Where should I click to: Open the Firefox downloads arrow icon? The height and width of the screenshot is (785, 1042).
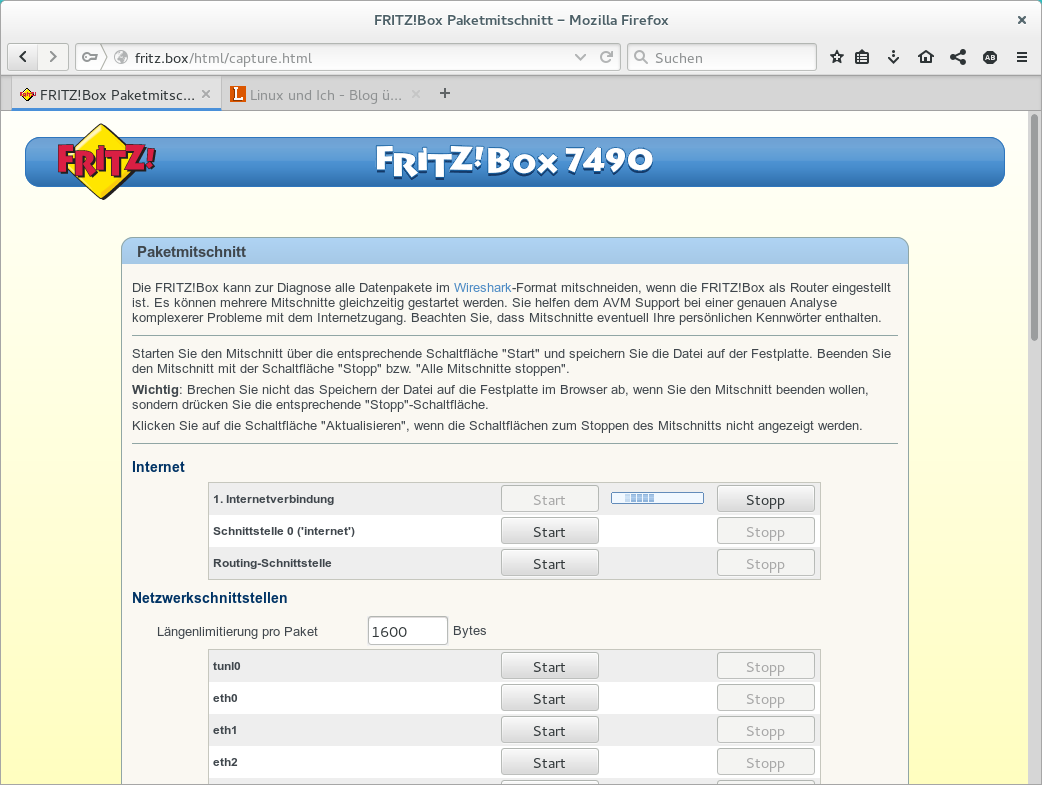click(x=894, y=57)
